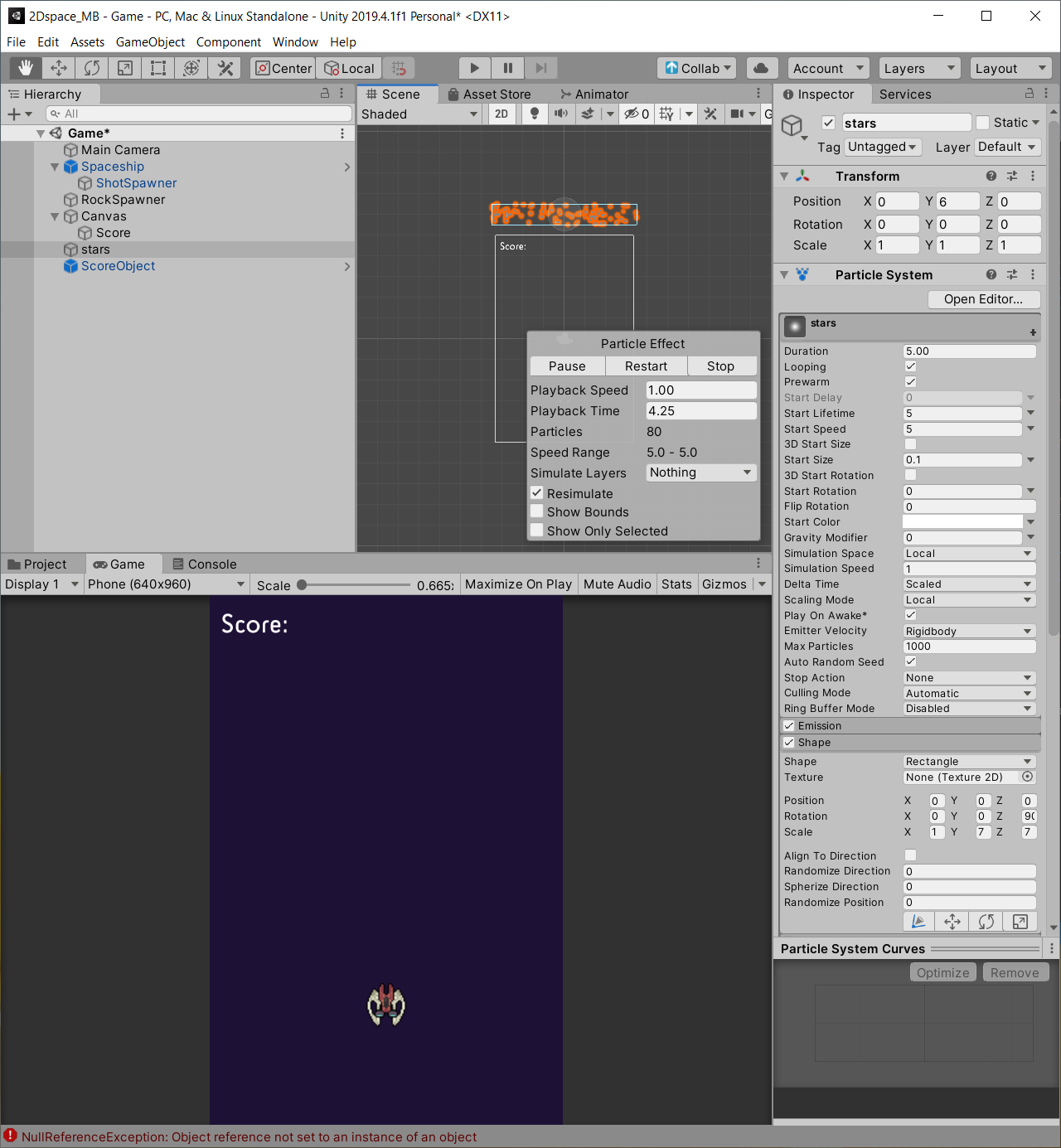Open the Emitter Velocity dropdown
1061x1148 pixels.
coord(969,632)
